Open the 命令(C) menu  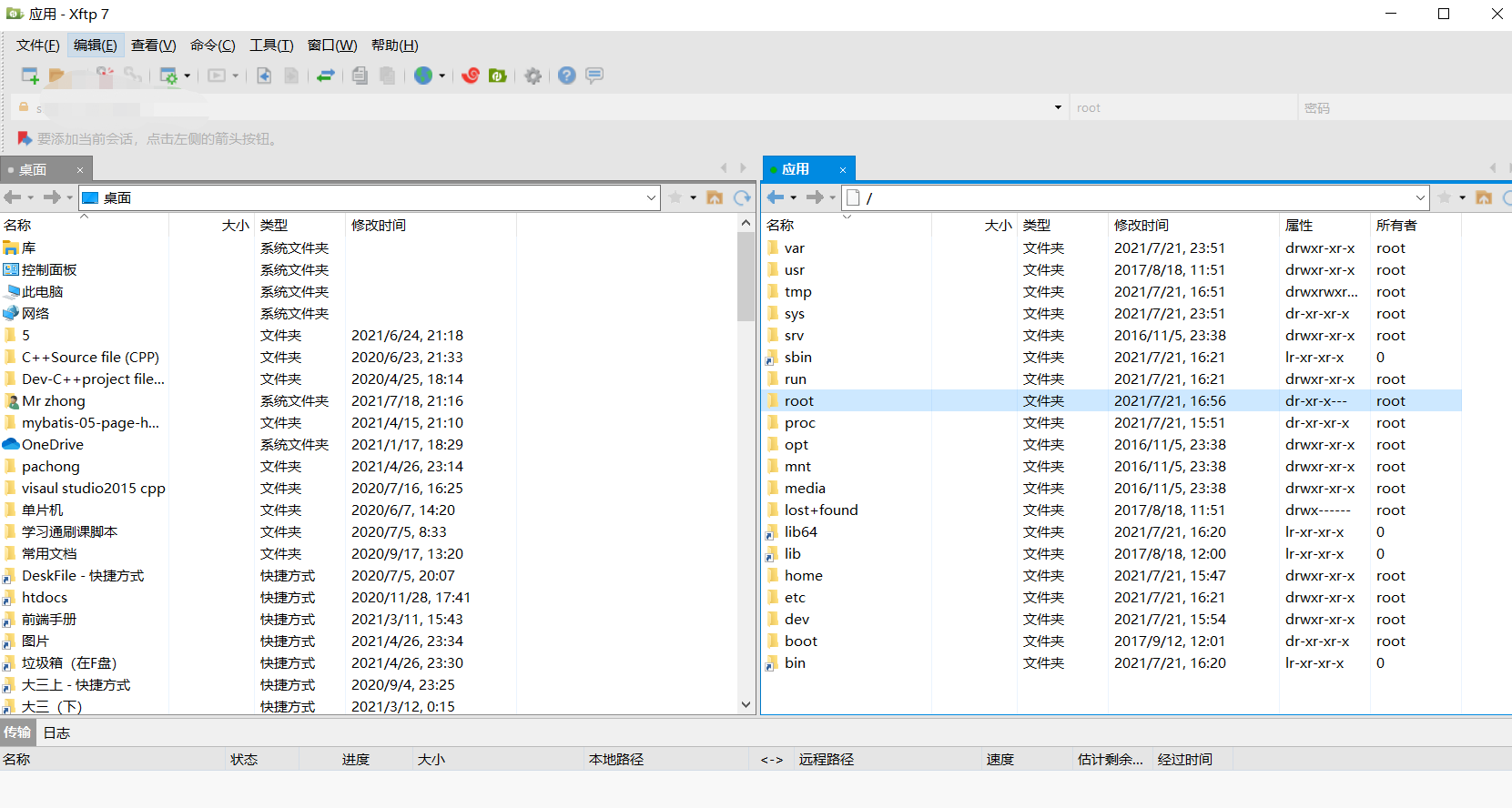point(212,45)
